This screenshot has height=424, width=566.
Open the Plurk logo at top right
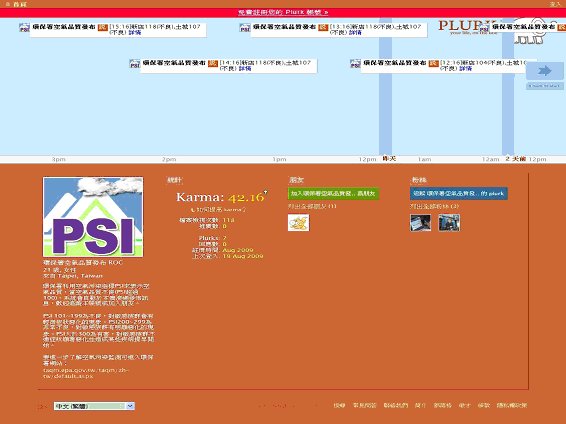tap(463, 26)
